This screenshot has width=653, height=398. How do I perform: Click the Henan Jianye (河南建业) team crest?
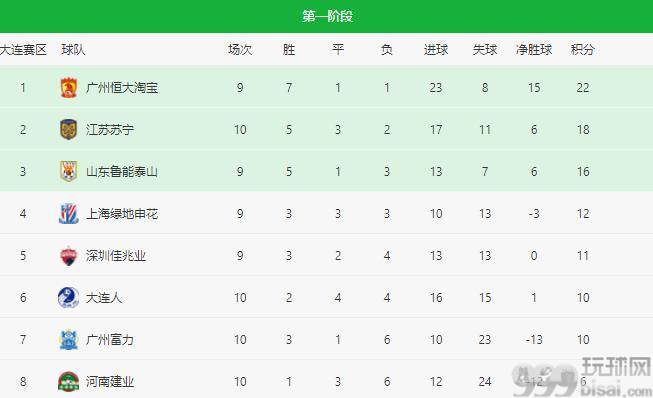click(x=69, y=381)
